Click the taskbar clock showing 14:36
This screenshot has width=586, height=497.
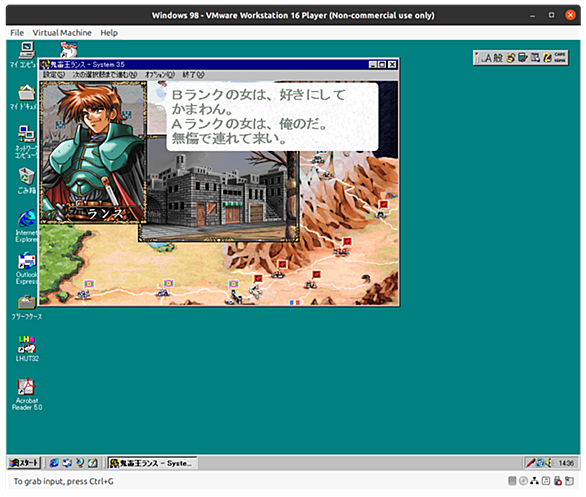(566, 463)
